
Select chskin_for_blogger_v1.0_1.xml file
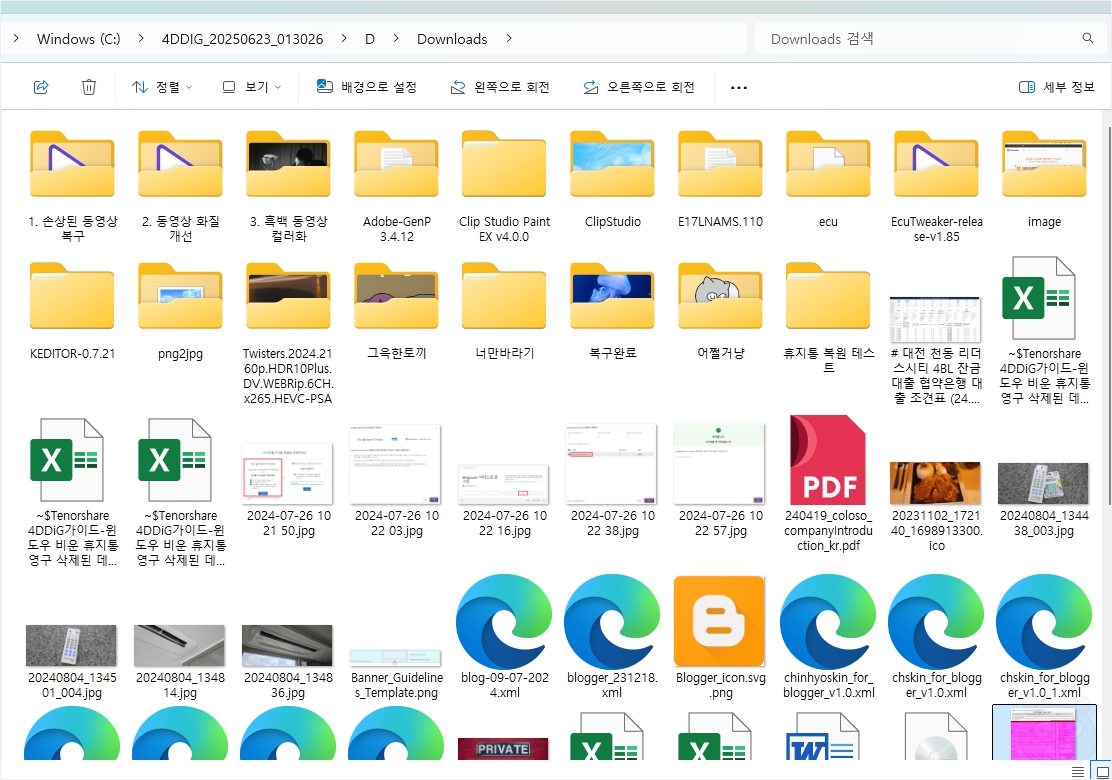click(1044, 637)
